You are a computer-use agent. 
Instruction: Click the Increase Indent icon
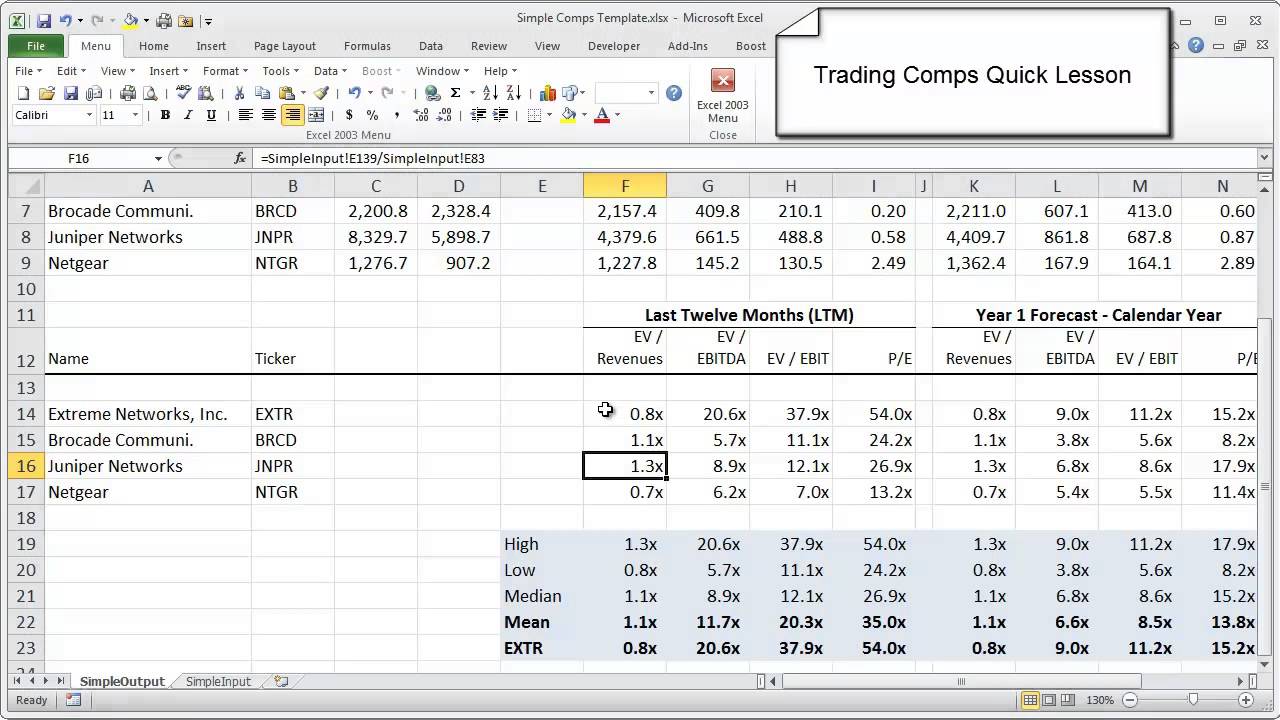501,115
